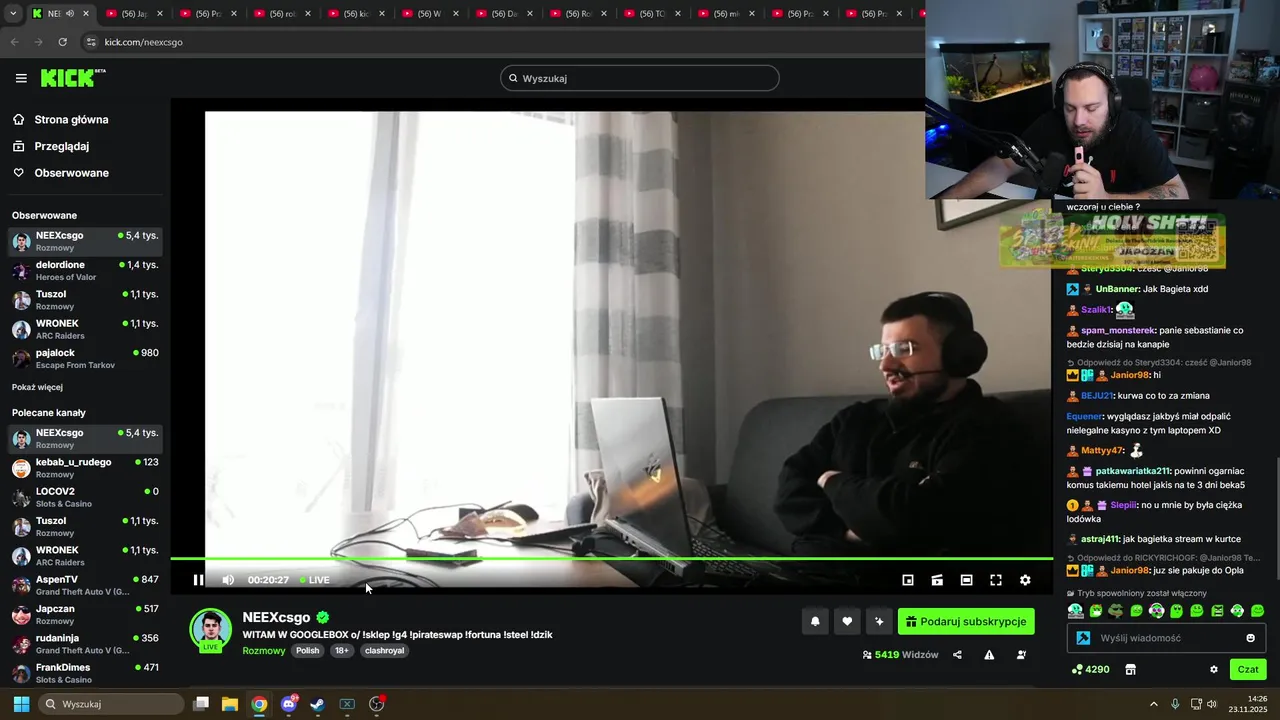Open Windows Start menu
1280x720 pixels.
(x=21, y=704)
